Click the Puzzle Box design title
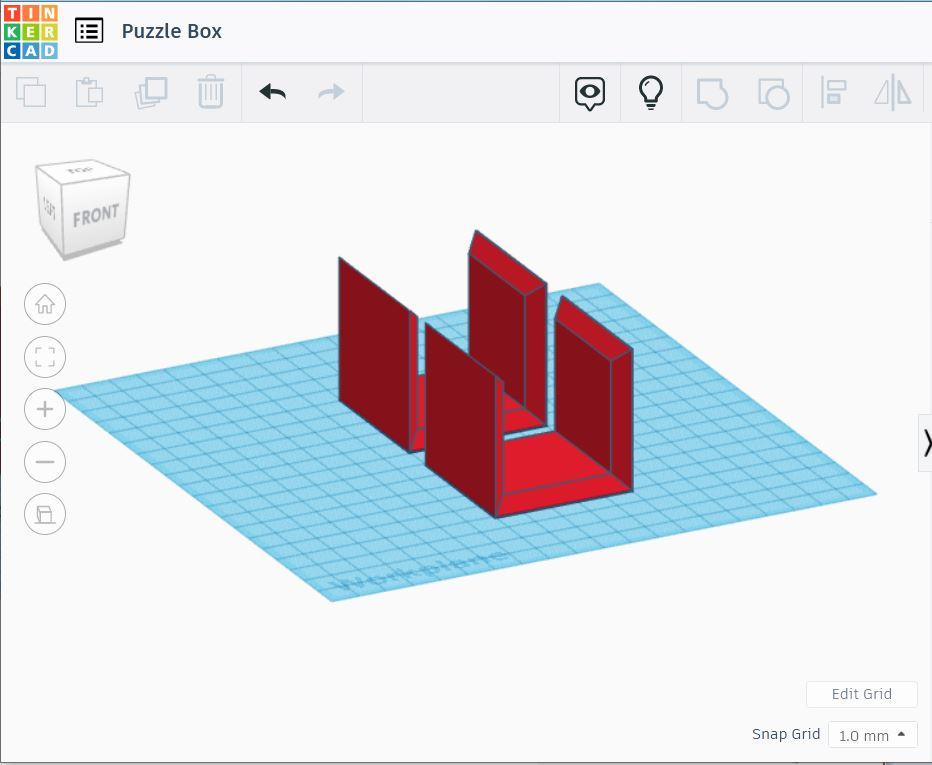Image resolution: width=932 pixels, height=765 pixels. click(171, 31)
